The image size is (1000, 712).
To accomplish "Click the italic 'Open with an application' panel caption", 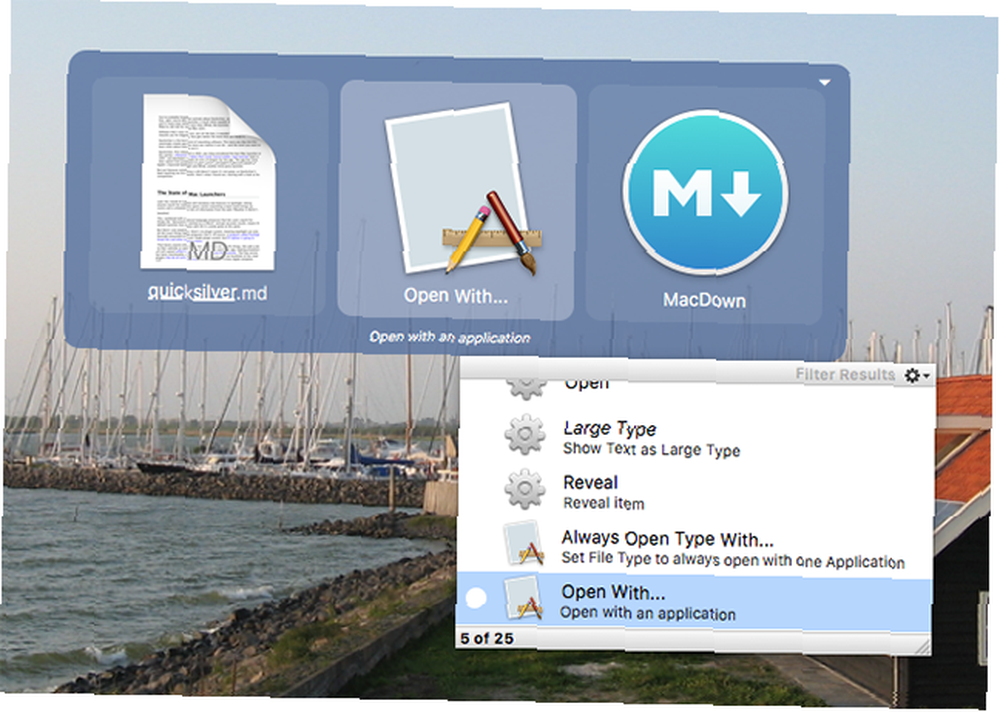I will click(x=450, y=337).
